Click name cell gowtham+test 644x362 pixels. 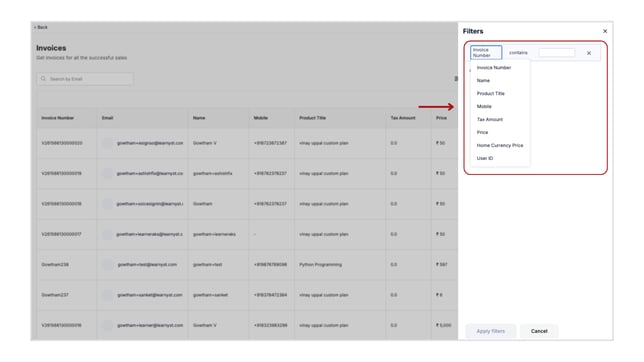207,265
